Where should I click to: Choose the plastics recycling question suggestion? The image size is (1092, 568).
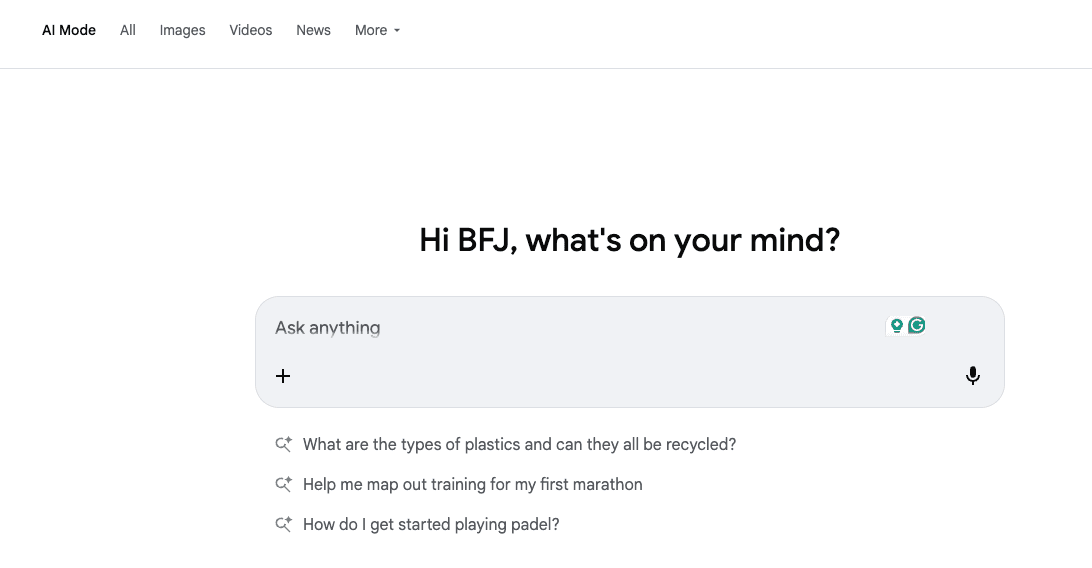point(519,444)
